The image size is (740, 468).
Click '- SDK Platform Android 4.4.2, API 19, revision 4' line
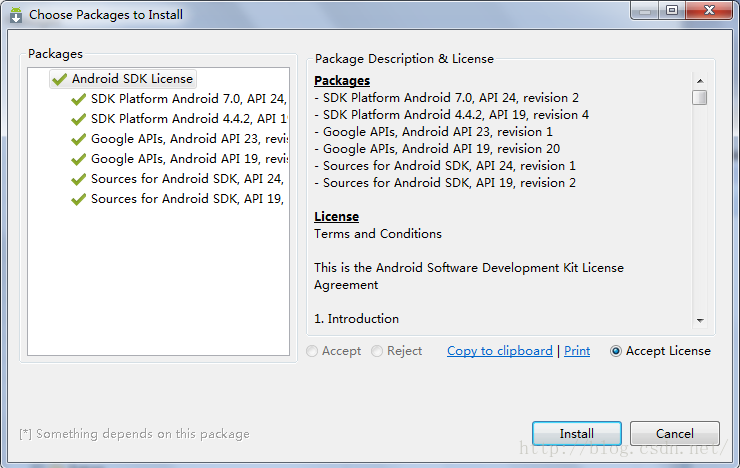[452, 115]
